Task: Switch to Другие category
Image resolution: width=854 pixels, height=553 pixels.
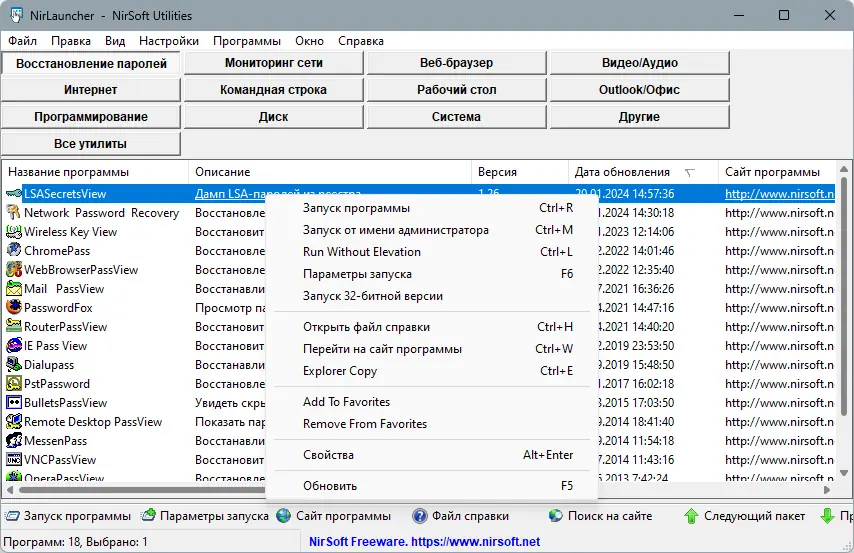Action: (x=639, y=117)
